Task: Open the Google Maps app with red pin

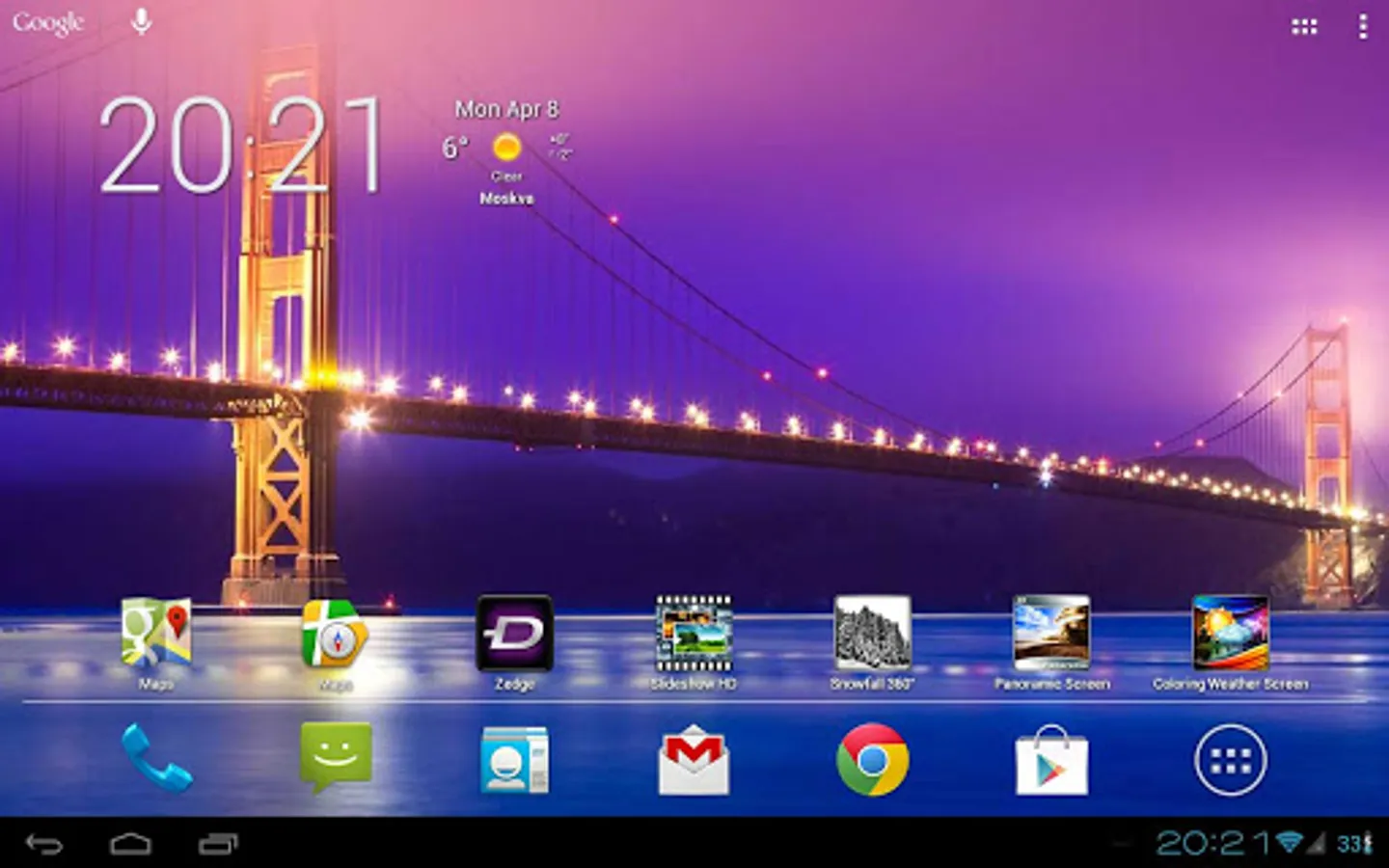Action: 156,635
